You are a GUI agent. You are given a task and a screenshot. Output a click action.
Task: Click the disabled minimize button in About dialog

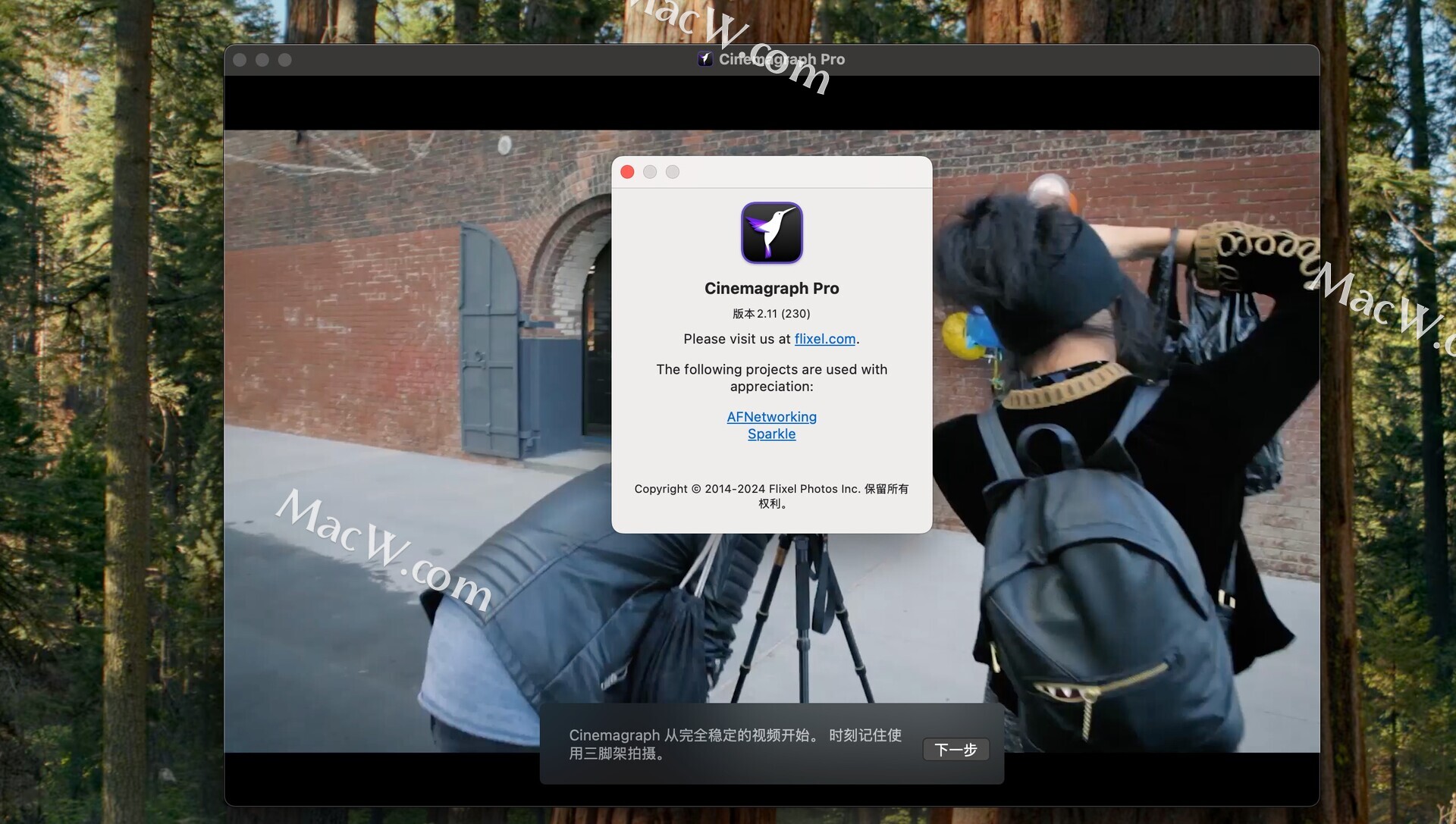tap(650, 172)
